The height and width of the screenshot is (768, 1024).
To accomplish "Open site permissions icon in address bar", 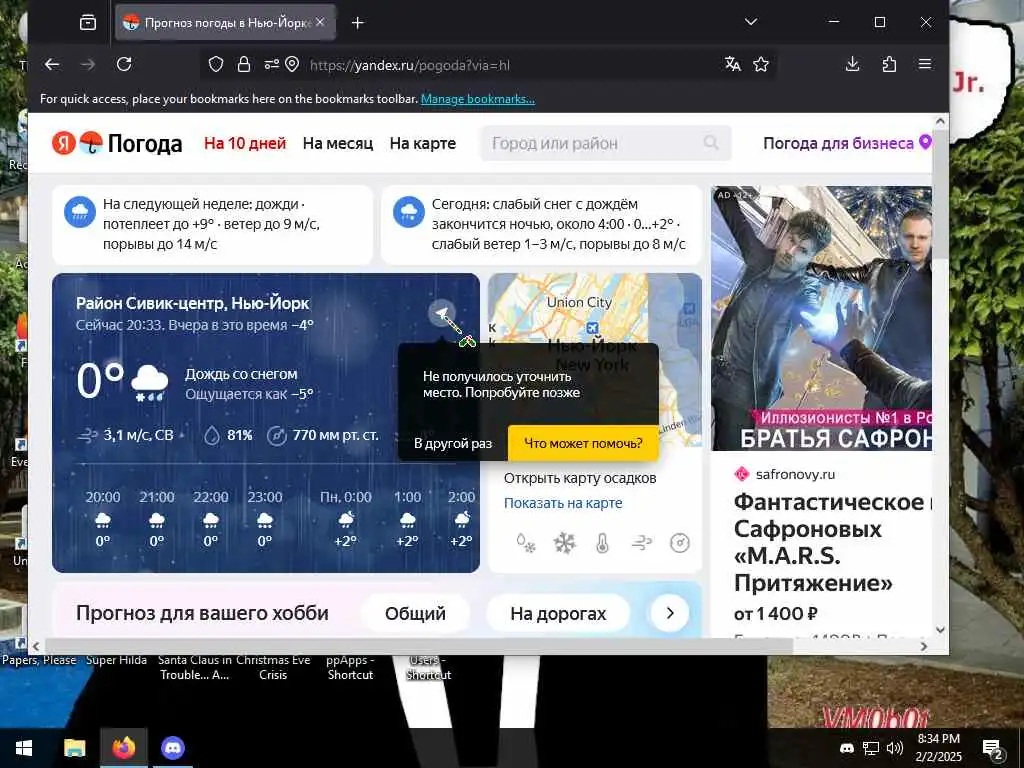I will coord(271,64).
